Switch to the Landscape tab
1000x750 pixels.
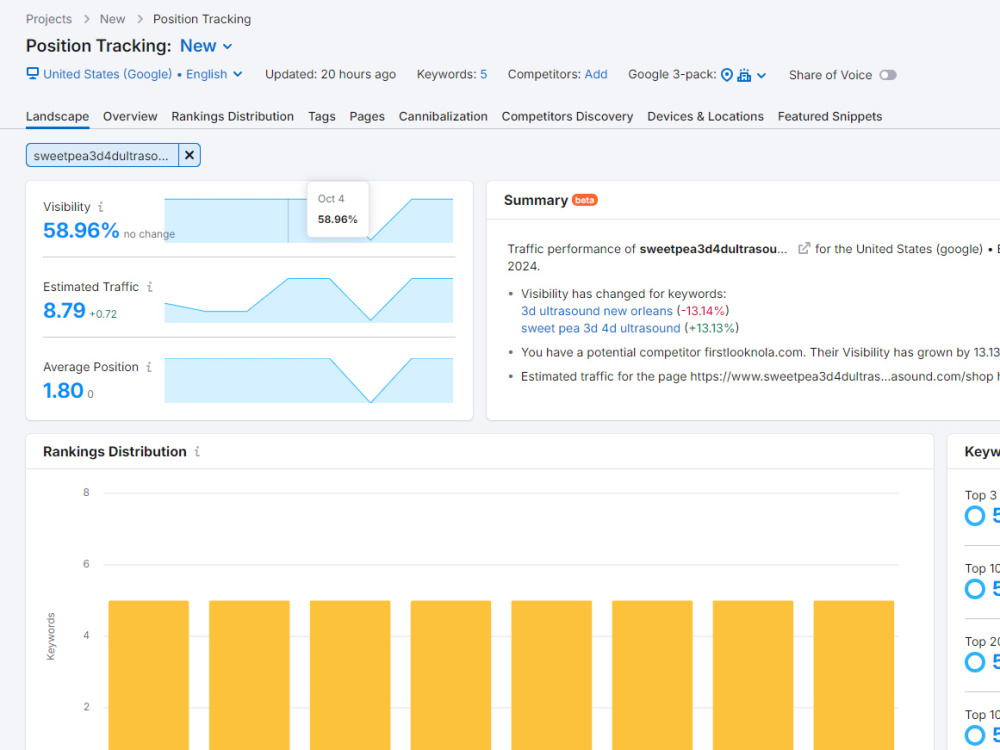(x=57, y=117)
